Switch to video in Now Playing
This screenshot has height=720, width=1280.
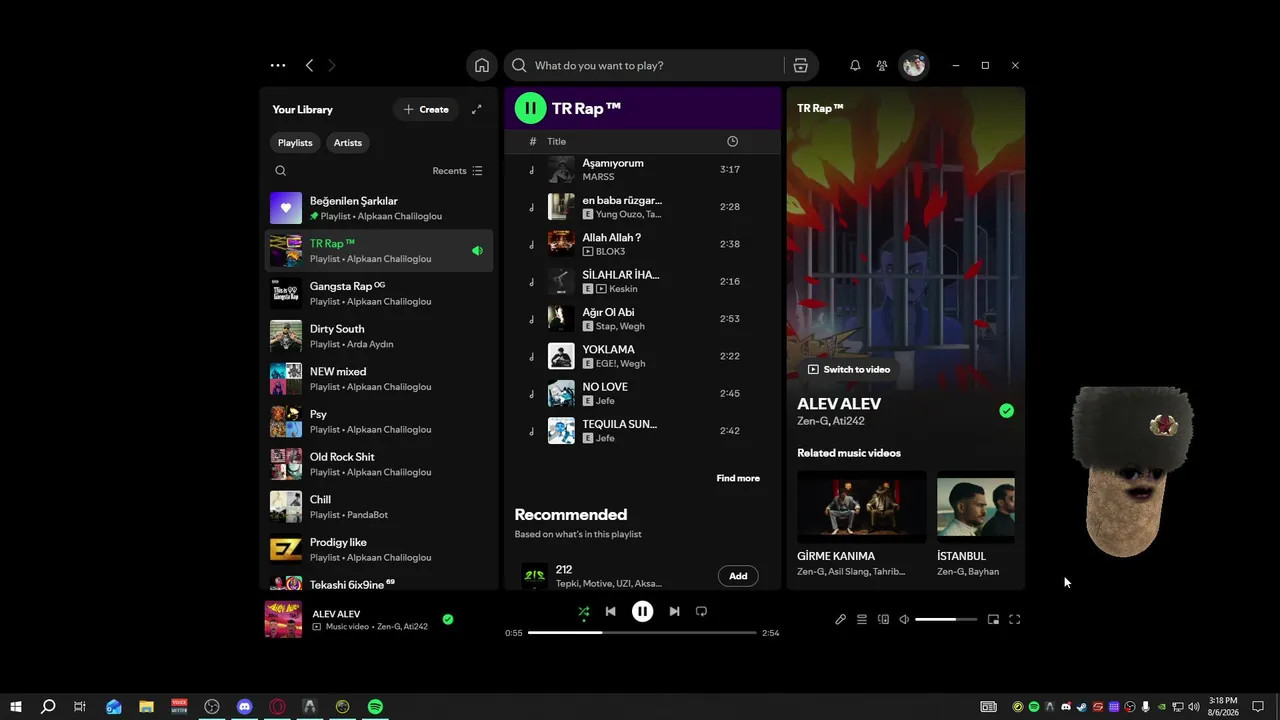(849, 369)
